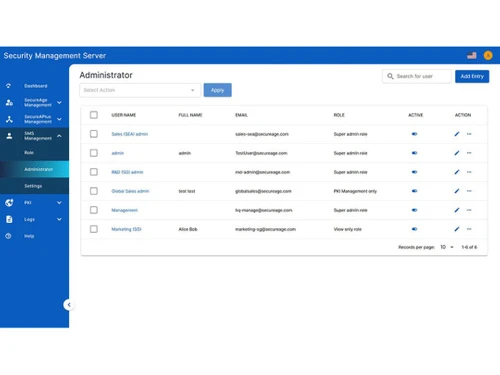Click the ROLE column header
This screenshot has height=375, width=500.
click(x=339, y=115)
